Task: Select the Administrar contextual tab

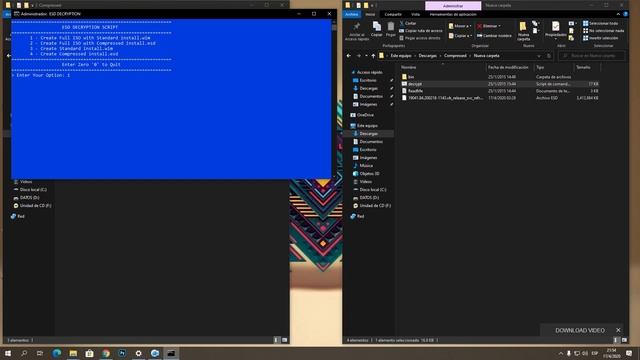Action: click(453, 6)
